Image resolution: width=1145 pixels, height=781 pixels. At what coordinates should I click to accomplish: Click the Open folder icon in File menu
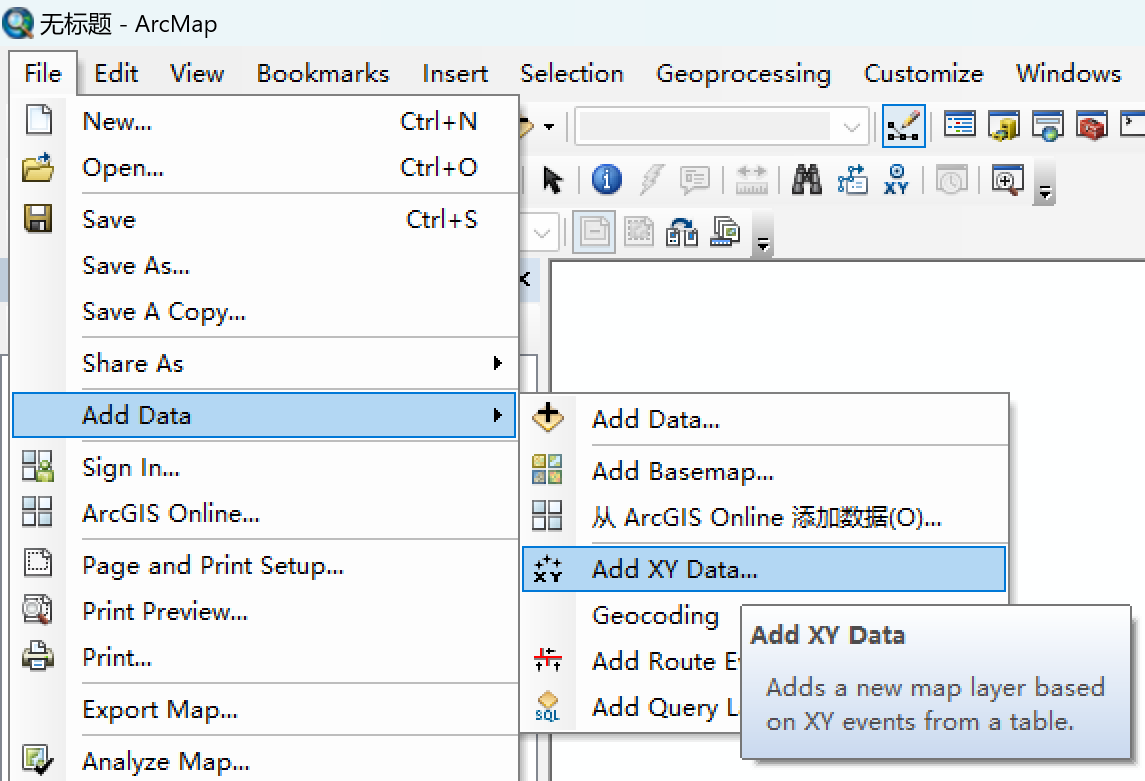coord(38,167)
